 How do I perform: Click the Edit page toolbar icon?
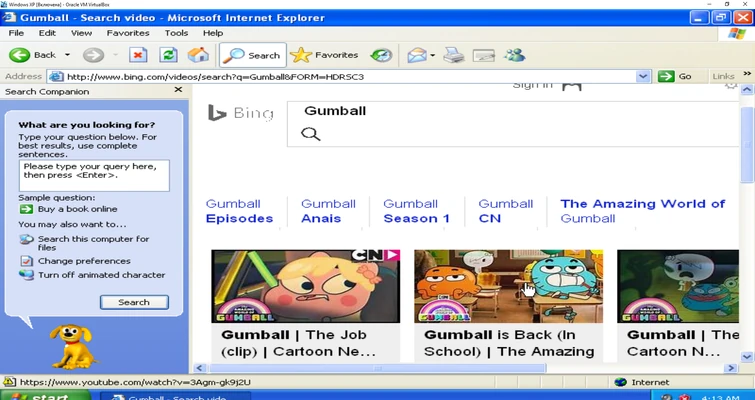pos(484,55)
